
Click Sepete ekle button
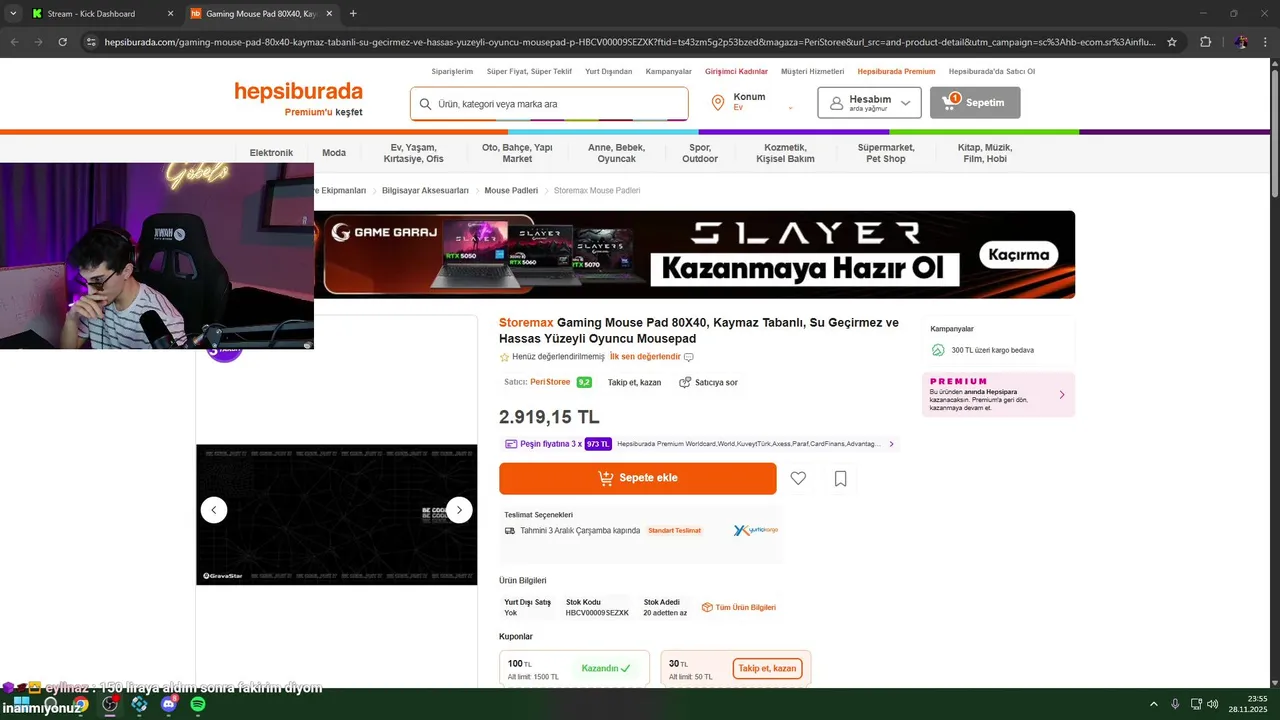point(638,478)
